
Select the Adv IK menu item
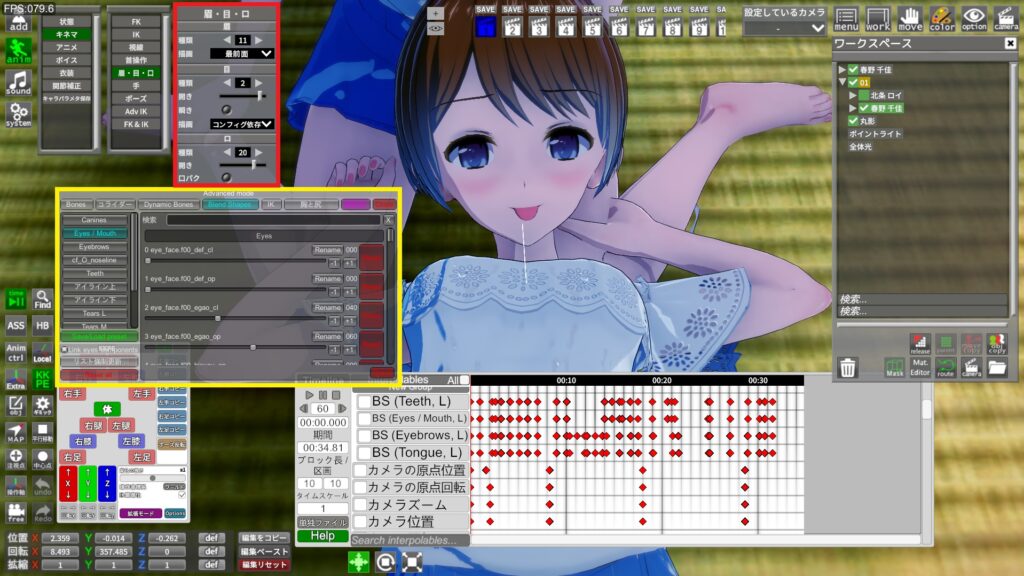pos(136,111)
